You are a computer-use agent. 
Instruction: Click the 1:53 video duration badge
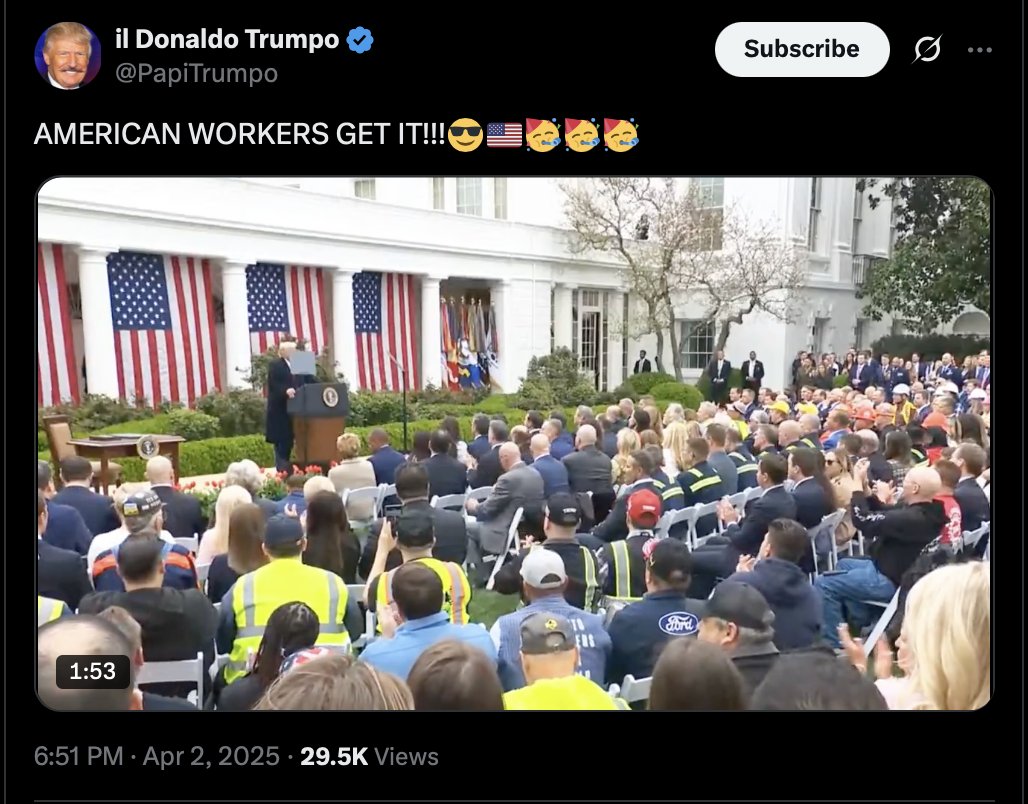coord(92,671)
